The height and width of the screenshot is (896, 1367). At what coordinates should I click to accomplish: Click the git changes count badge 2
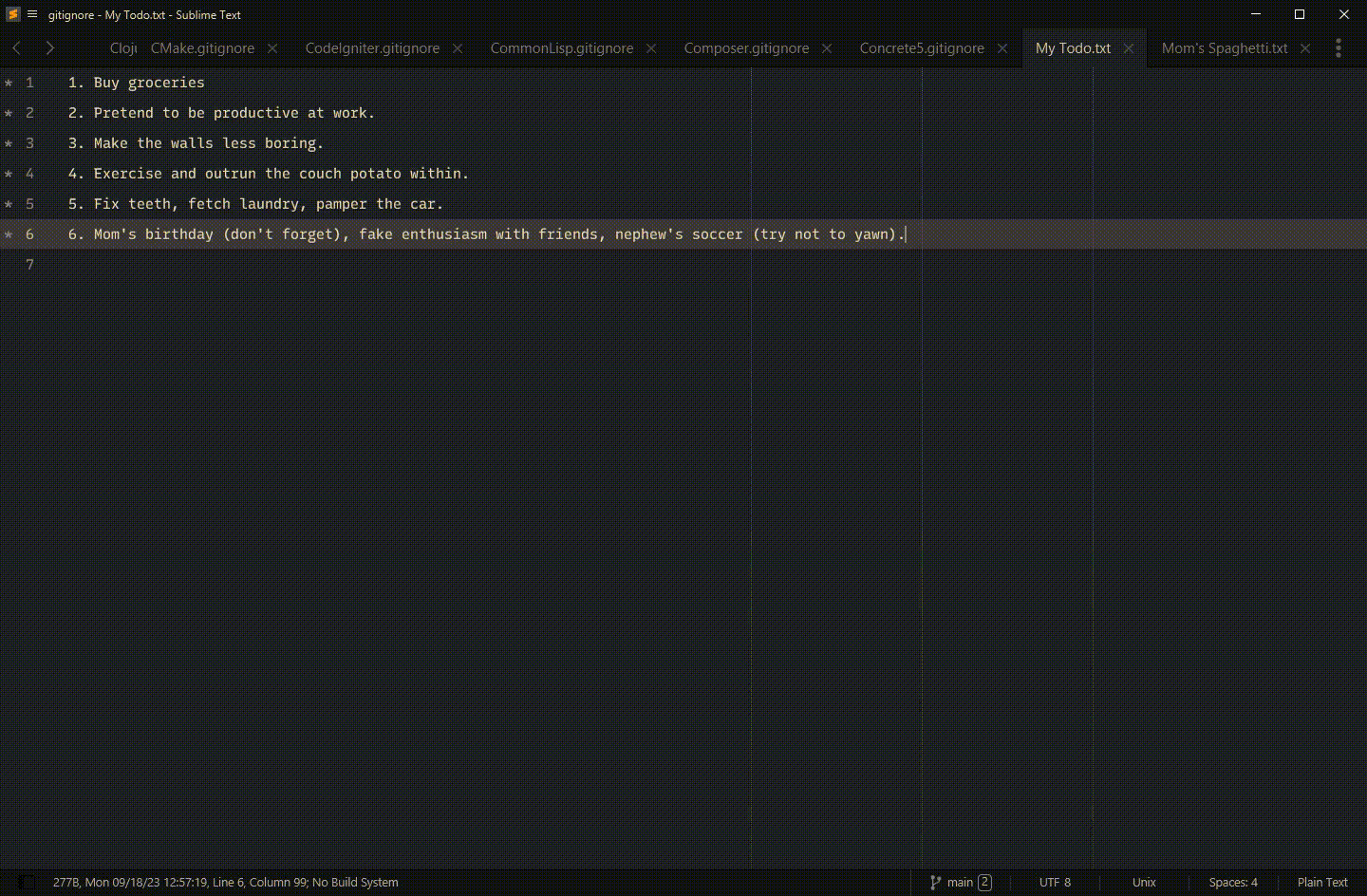[x=984, y=882]
